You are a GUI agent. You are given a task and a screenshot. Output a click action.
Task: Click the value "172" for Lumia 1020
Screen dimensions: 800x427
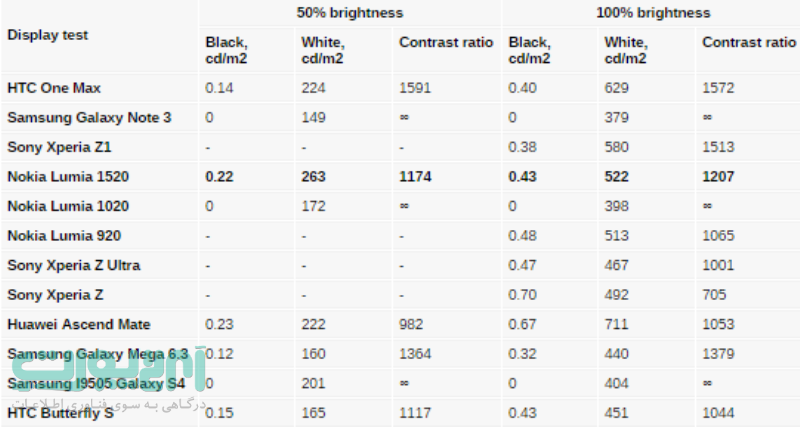click(x=313, y=206)
